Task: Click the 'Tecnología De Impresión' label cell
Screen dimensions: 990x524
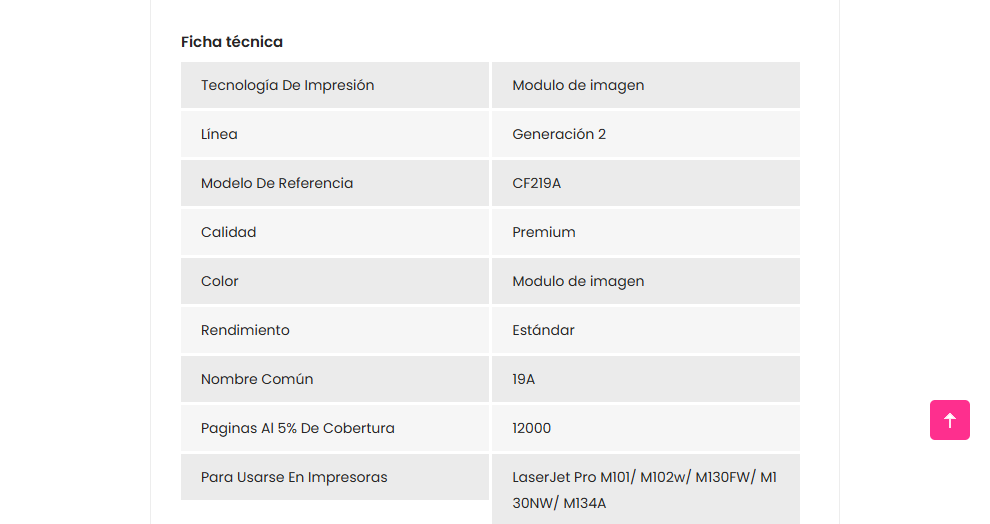Action: (335, 85)
